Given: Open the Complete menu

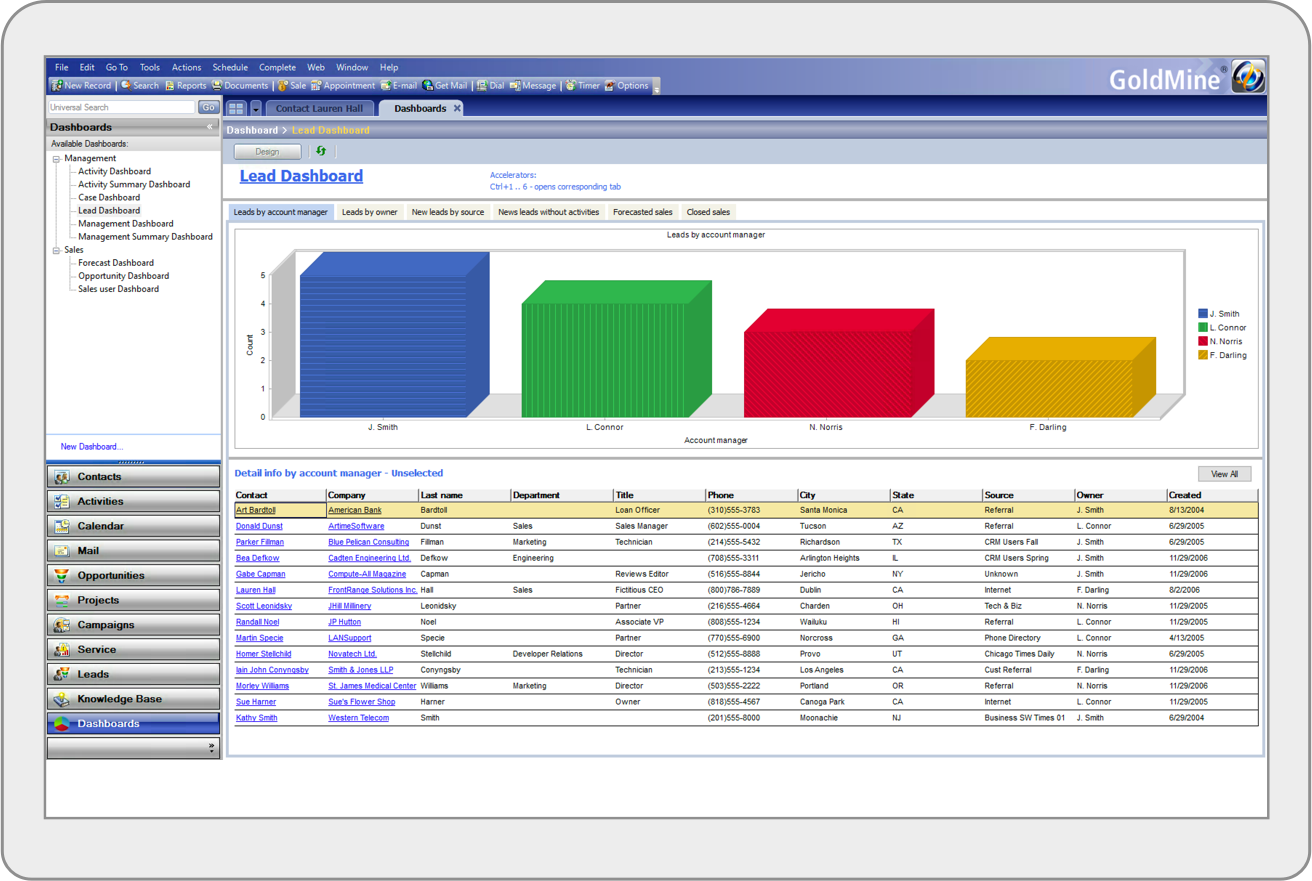Looking at the screenshot, I should (x=277, y=68).
